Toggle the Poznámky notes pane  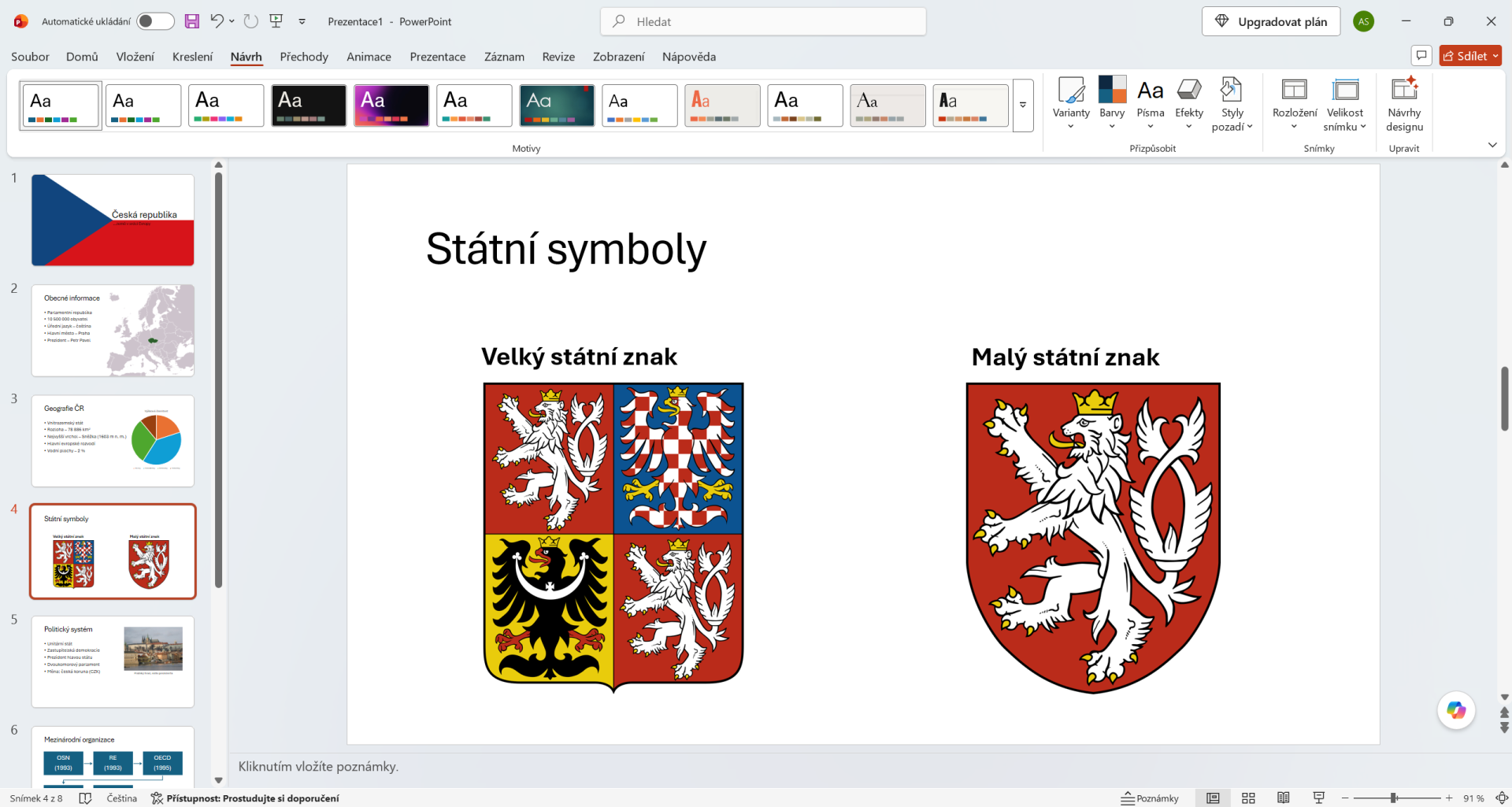click(1150, 798)
